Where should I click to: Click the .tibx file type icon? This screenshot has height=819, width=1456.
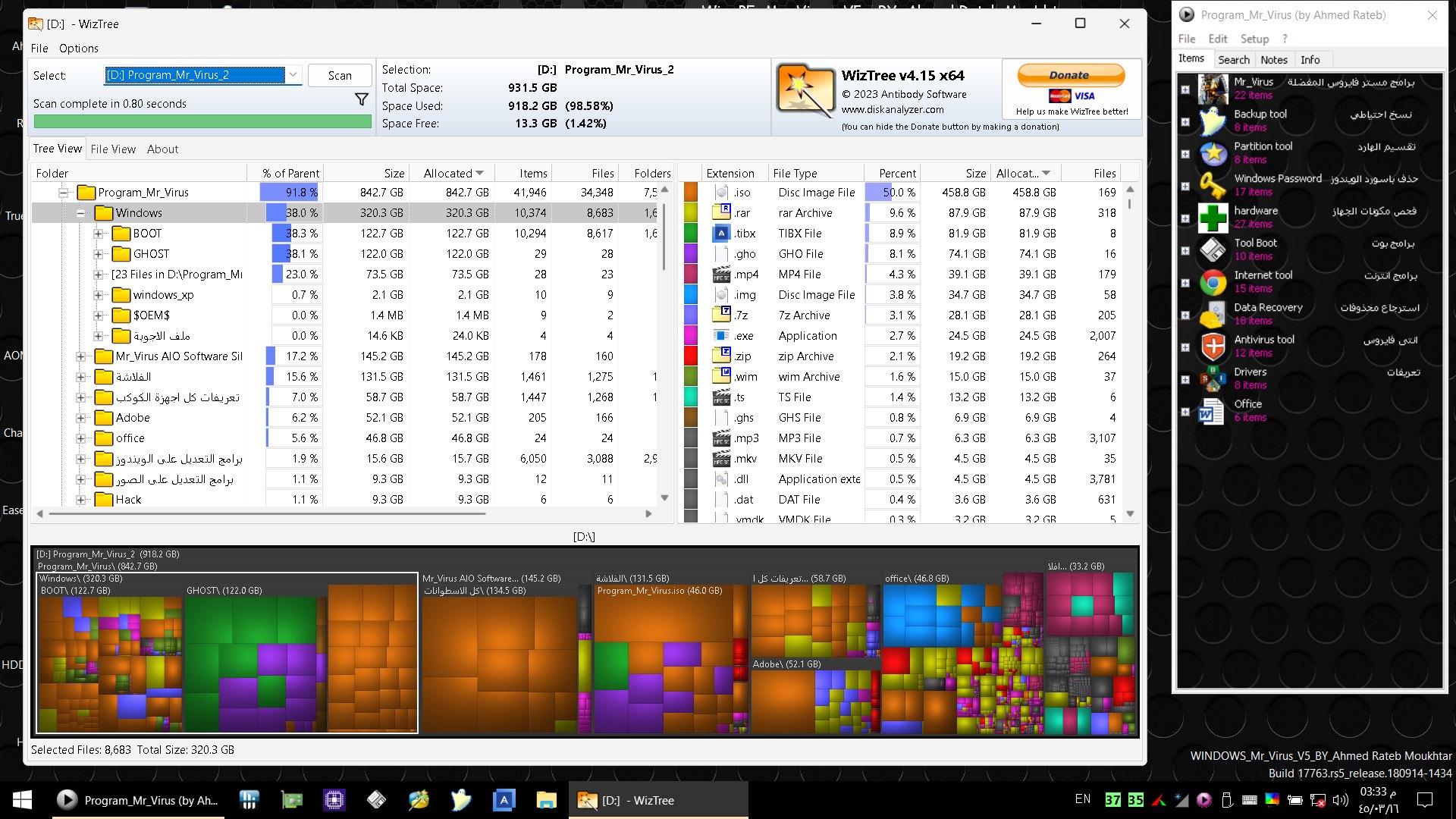[722, 234]
